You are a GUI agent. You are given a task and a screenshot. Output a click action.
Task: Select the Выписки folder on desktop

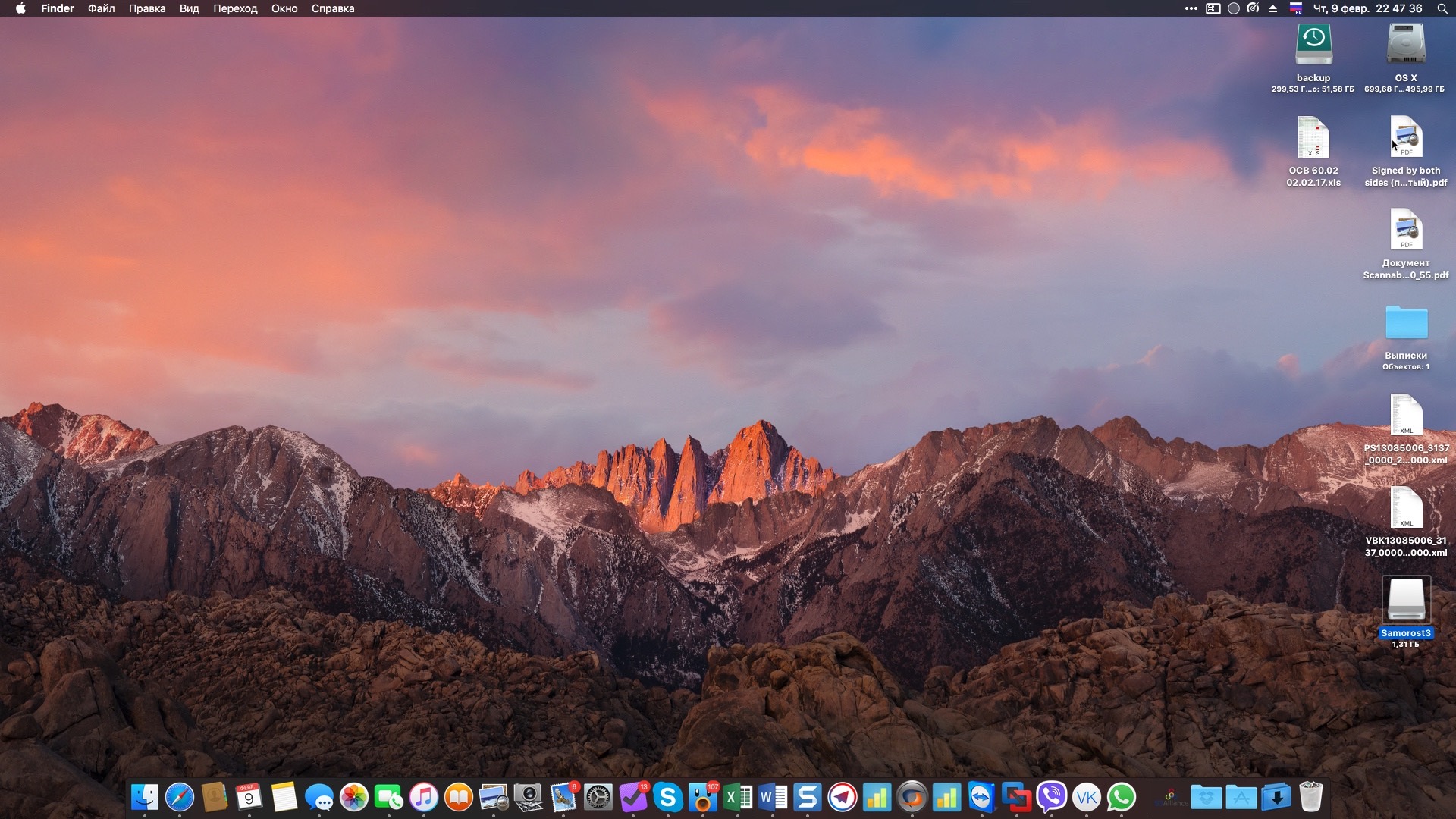(x=1405, y=323)
